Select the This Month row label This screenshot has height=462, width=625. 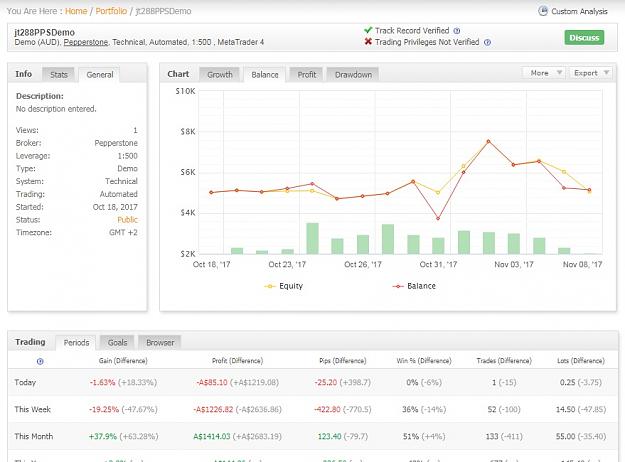33,436
